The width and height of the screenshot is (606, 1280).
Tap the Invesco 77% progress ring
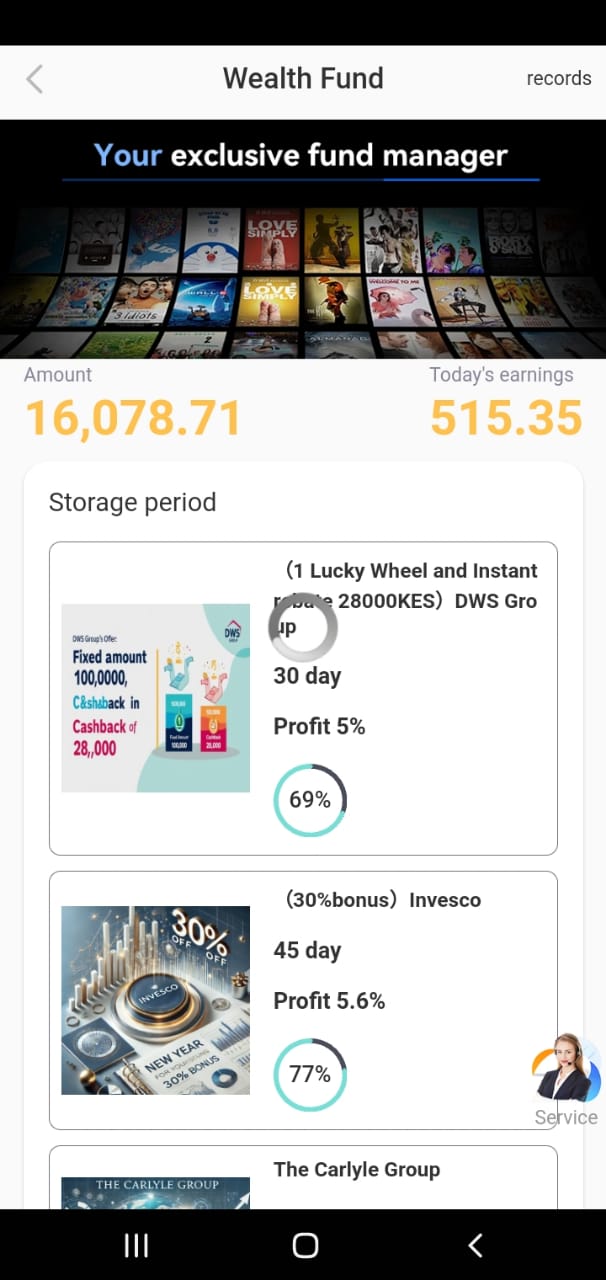[x=310, y=1075]
